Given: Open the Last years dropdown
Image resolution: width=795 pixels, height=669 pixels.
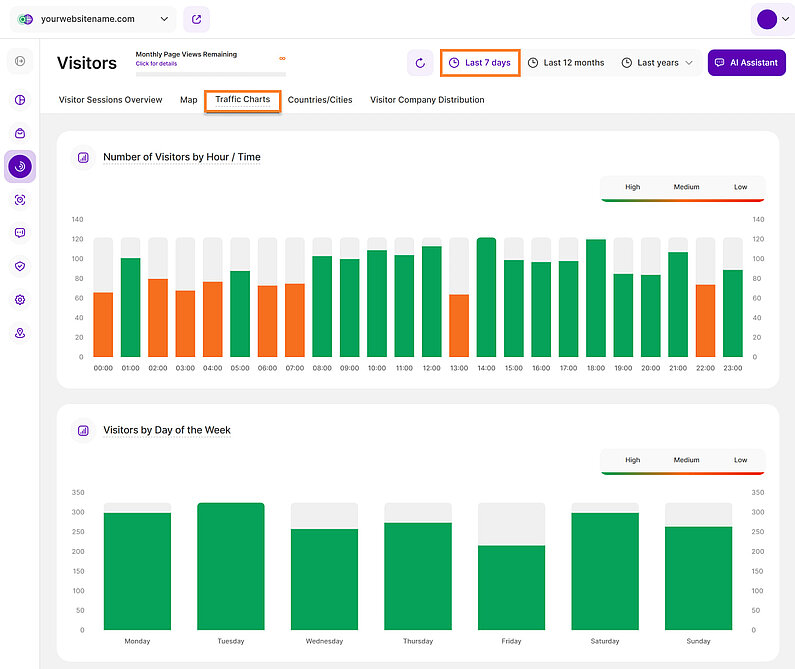Looking at the screenshot, I should click(657, 63).
